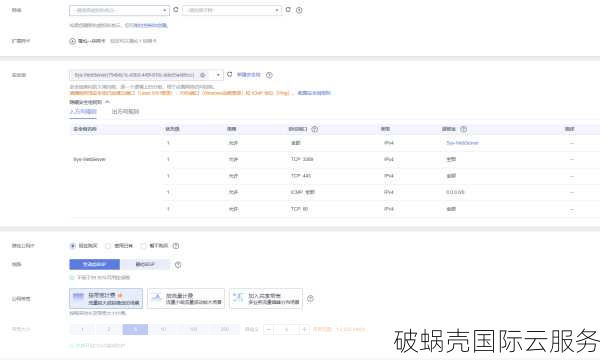
Task: Select the shared bandwidth card
Action: tap(266, 298)
